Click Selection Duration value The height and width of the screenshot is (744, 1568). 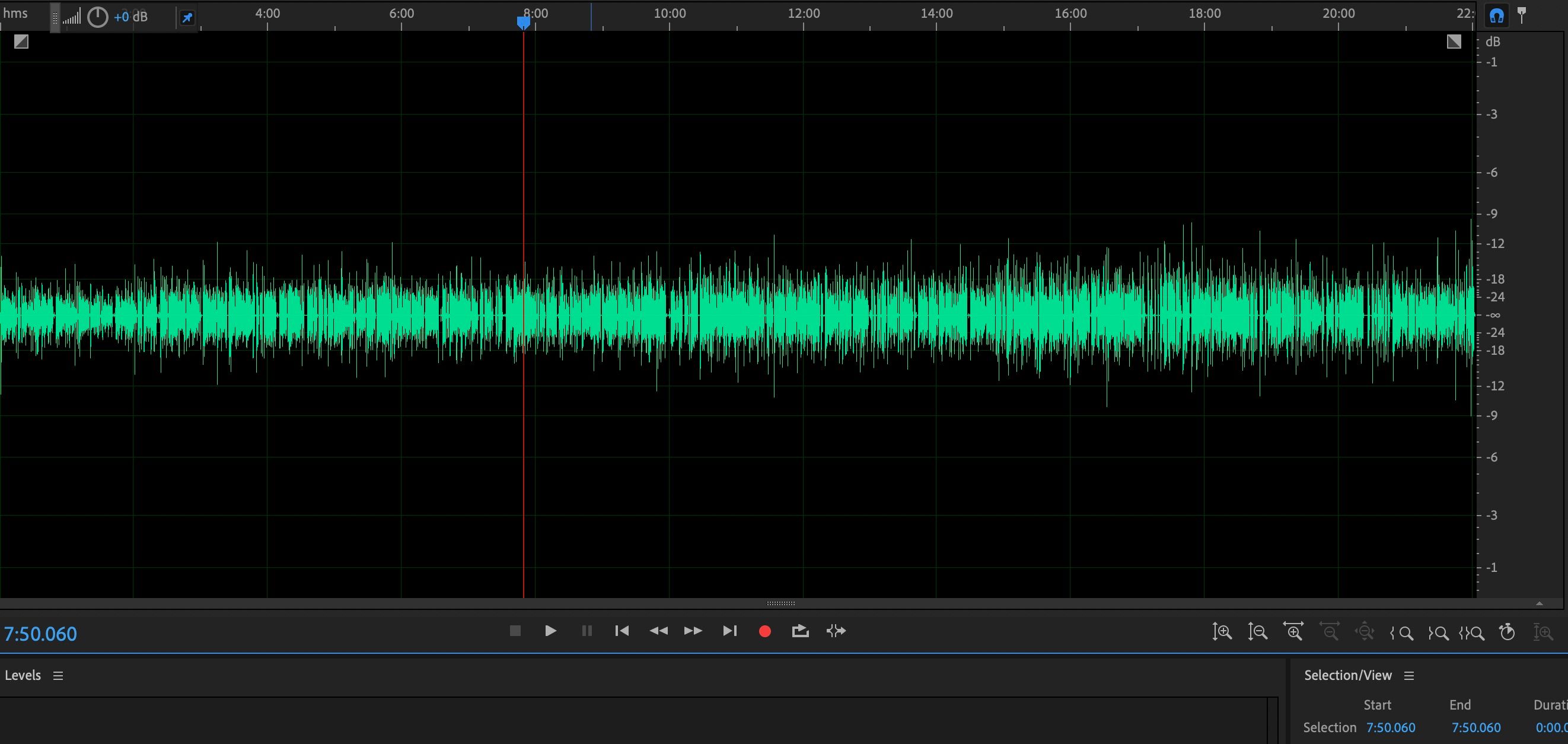click(x=1551, y=727)
